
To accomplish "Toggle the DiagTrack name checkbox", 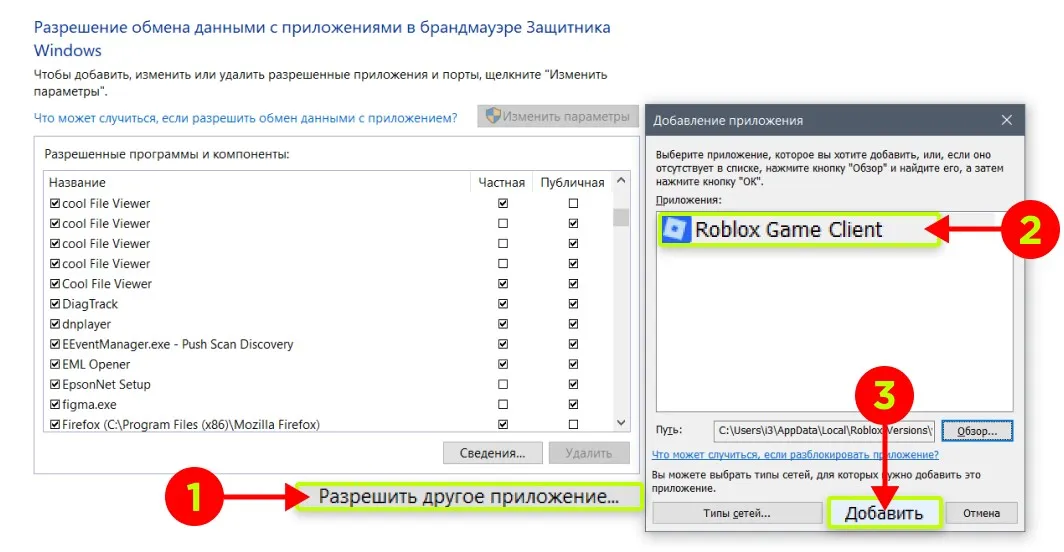I will [55, 303].
